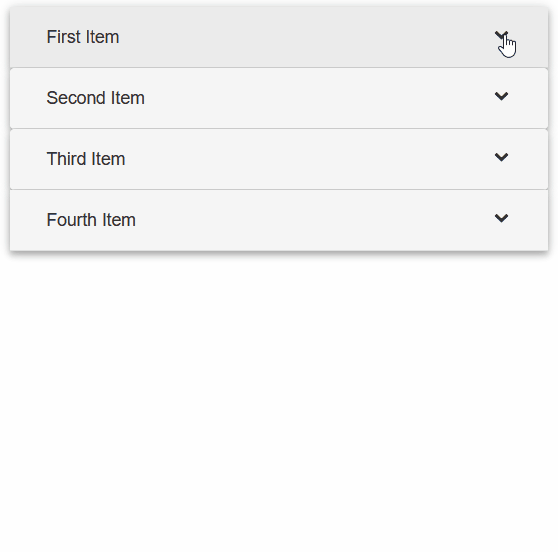The width and height of the screenshot is (558, 552).
Task: Toggle open the Second Item header bar
Action: 279,98
